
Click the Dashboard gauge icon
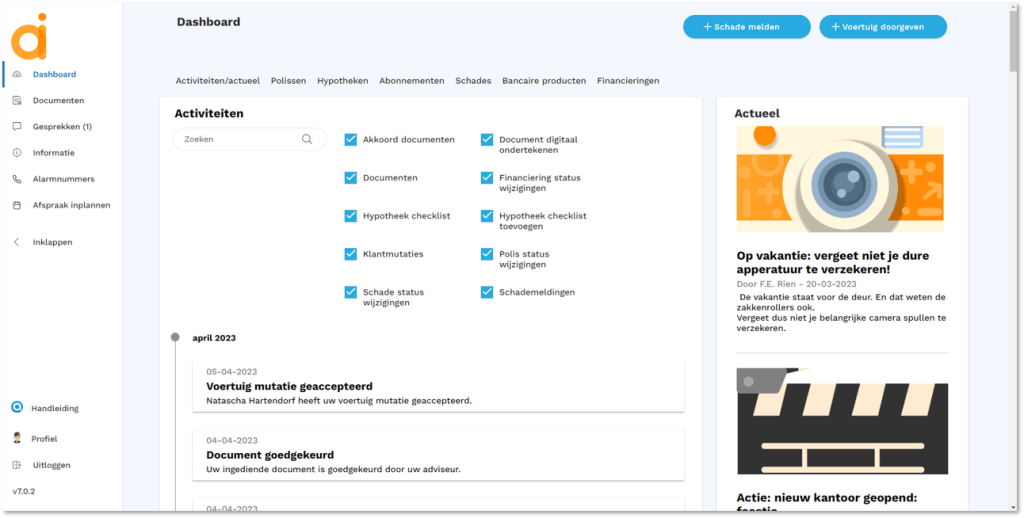coord(17,74)
